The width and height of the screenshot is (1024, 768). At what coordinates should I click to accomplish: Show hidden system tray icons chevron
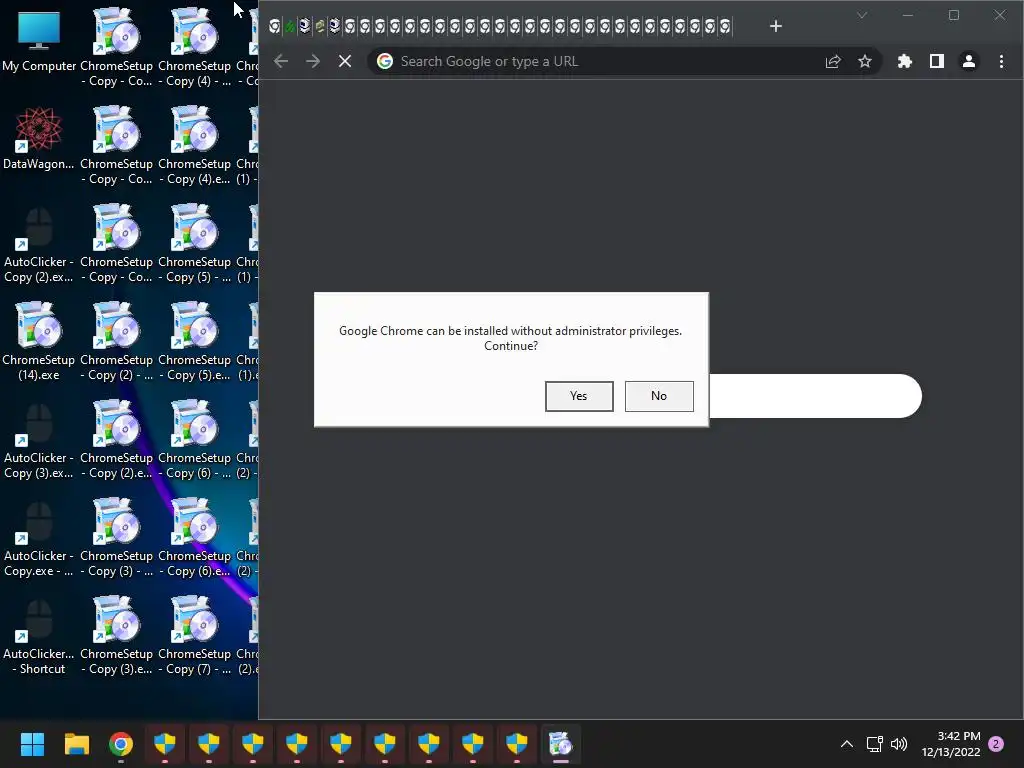click(846, 744)
